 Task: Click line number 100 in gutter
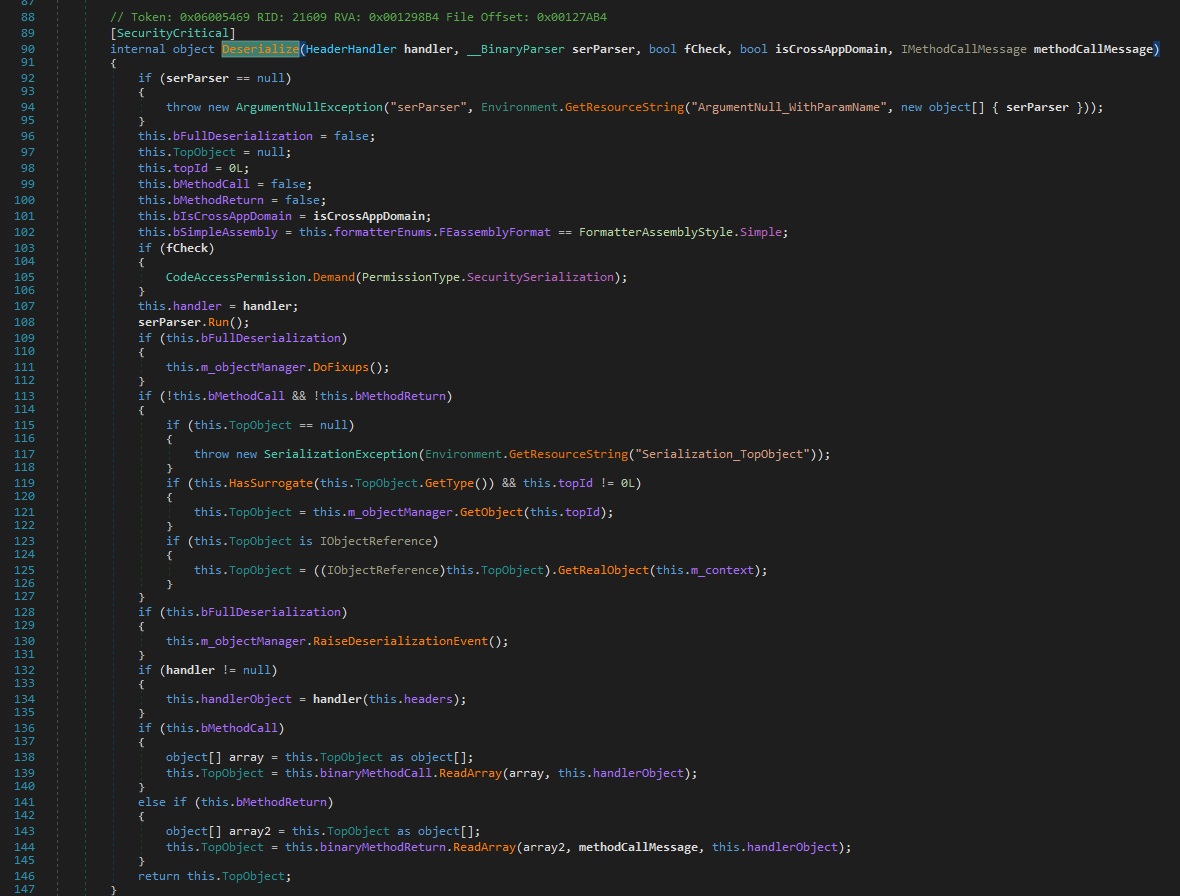24,200
